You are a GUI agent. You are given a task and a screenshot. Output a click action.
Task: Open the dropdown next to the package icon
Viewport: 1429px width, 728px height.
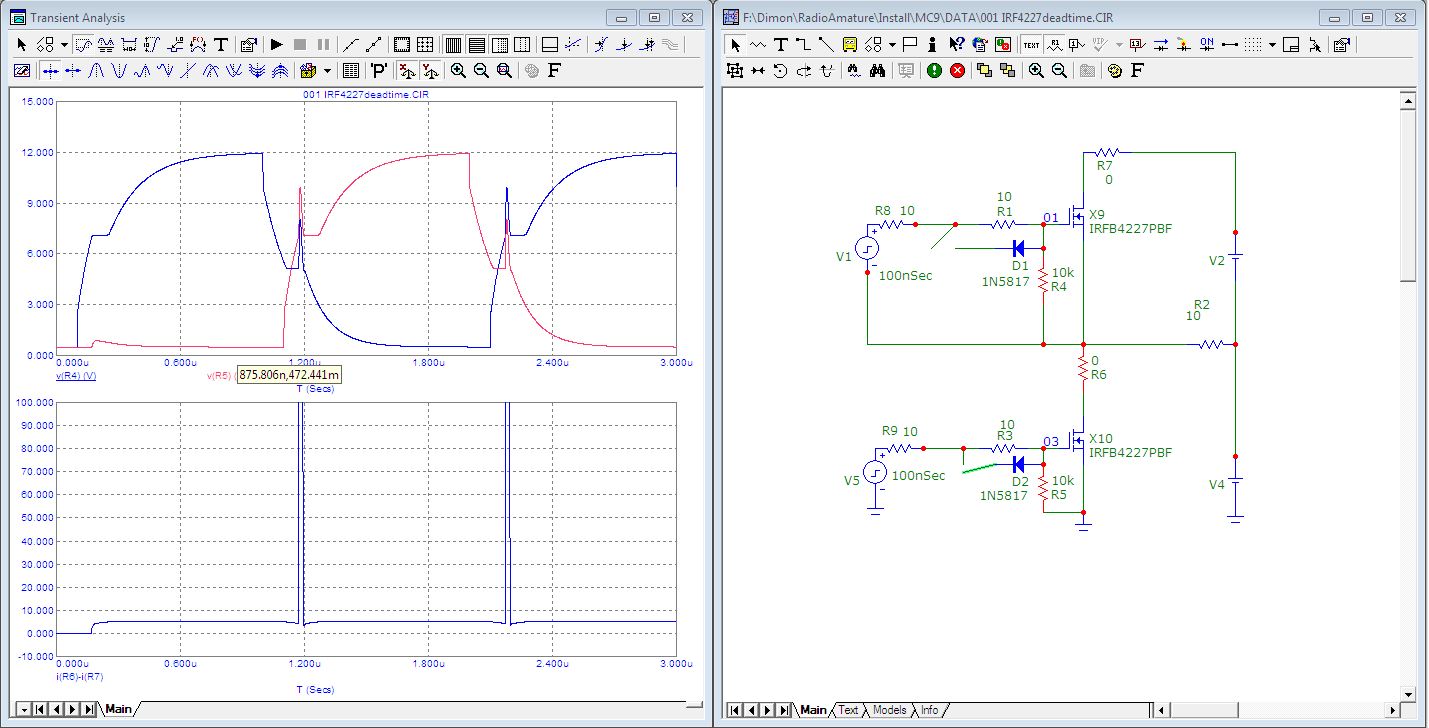click(327, 70)
